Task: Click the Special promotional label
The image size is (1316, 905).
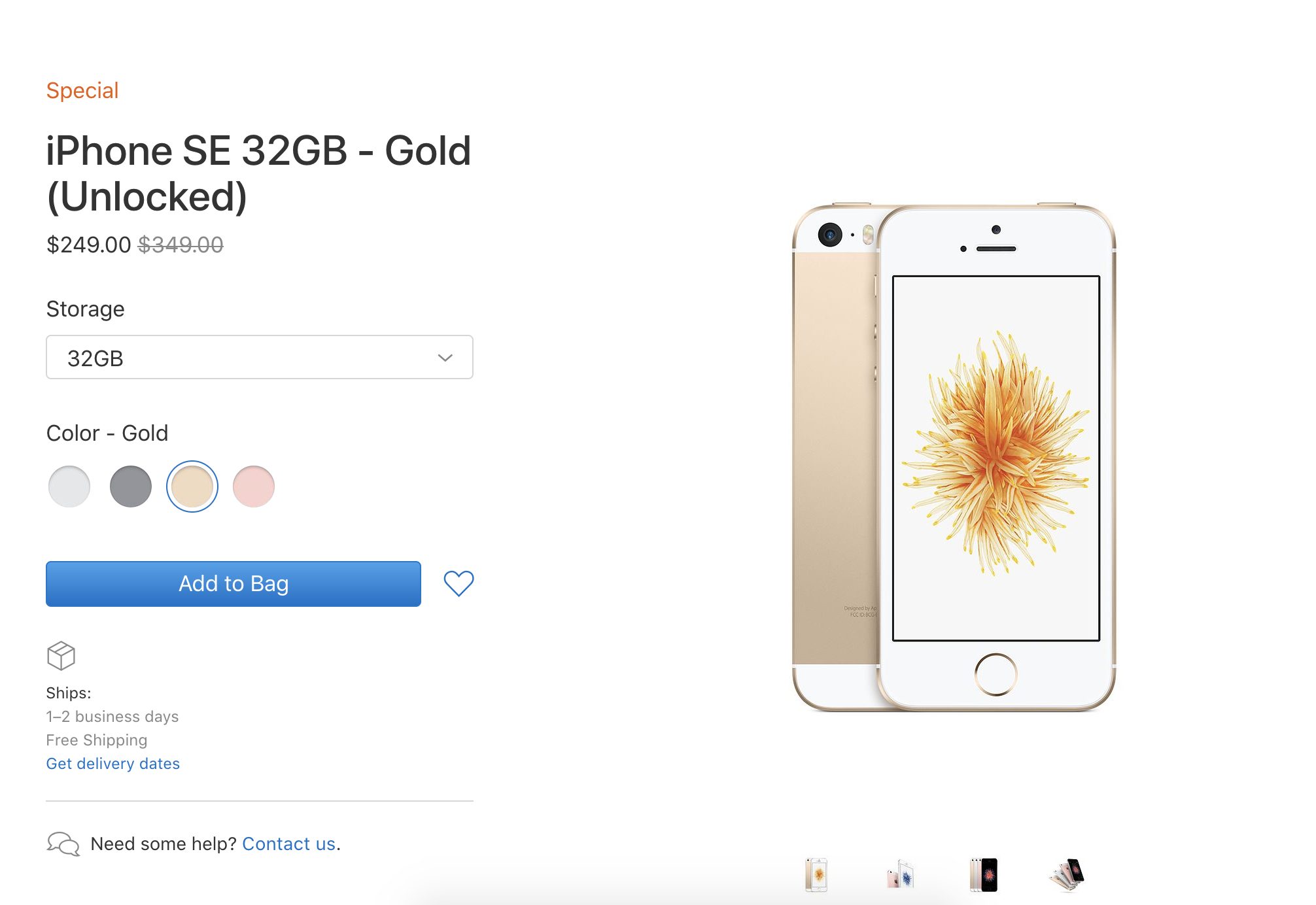Action: [x=82, y=90]
